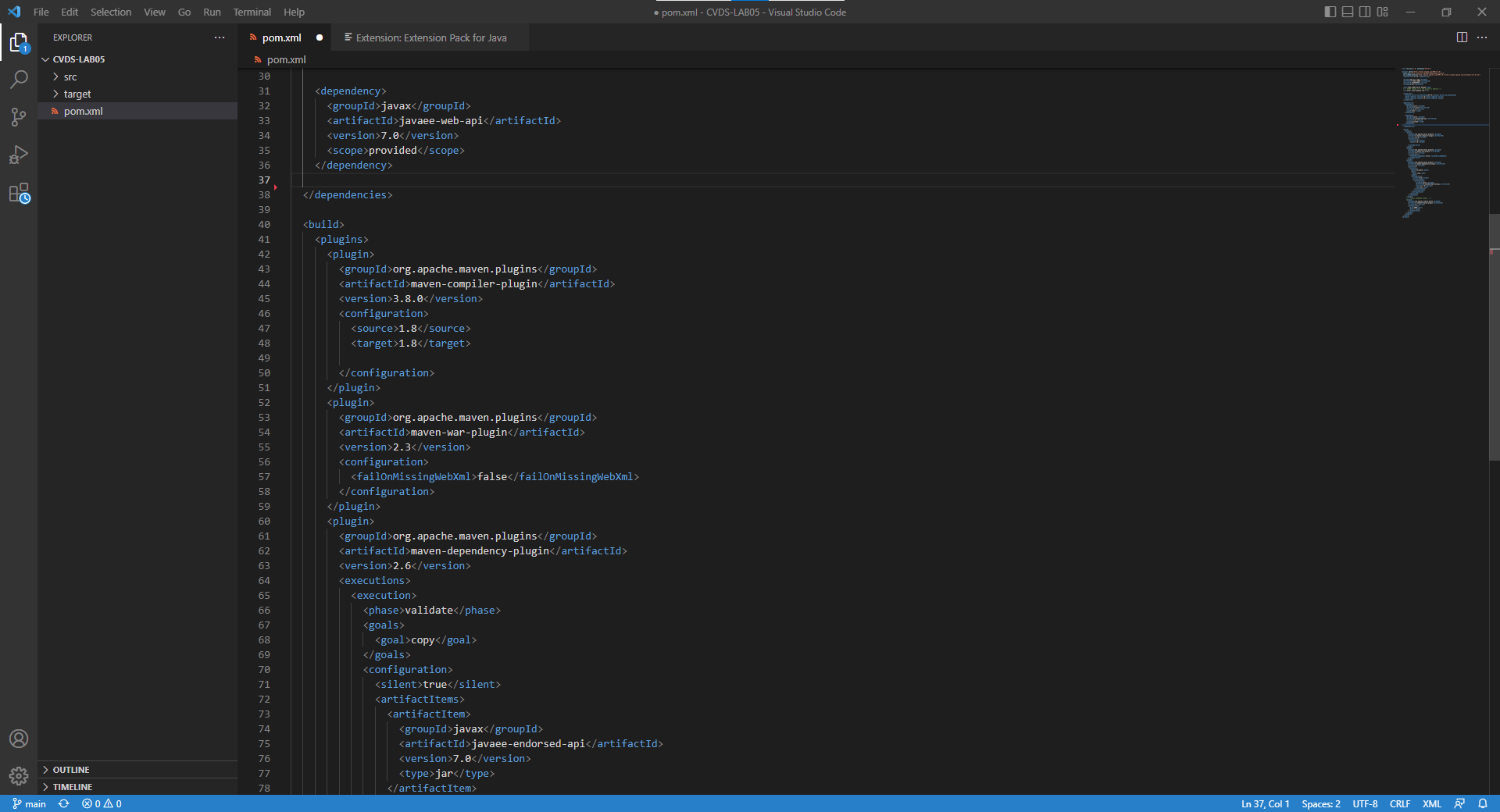Click pom.xml breadcrumb above the editor
Image resolution: width=1500 pixels, height=812 pixels.
tap(286, 59)
